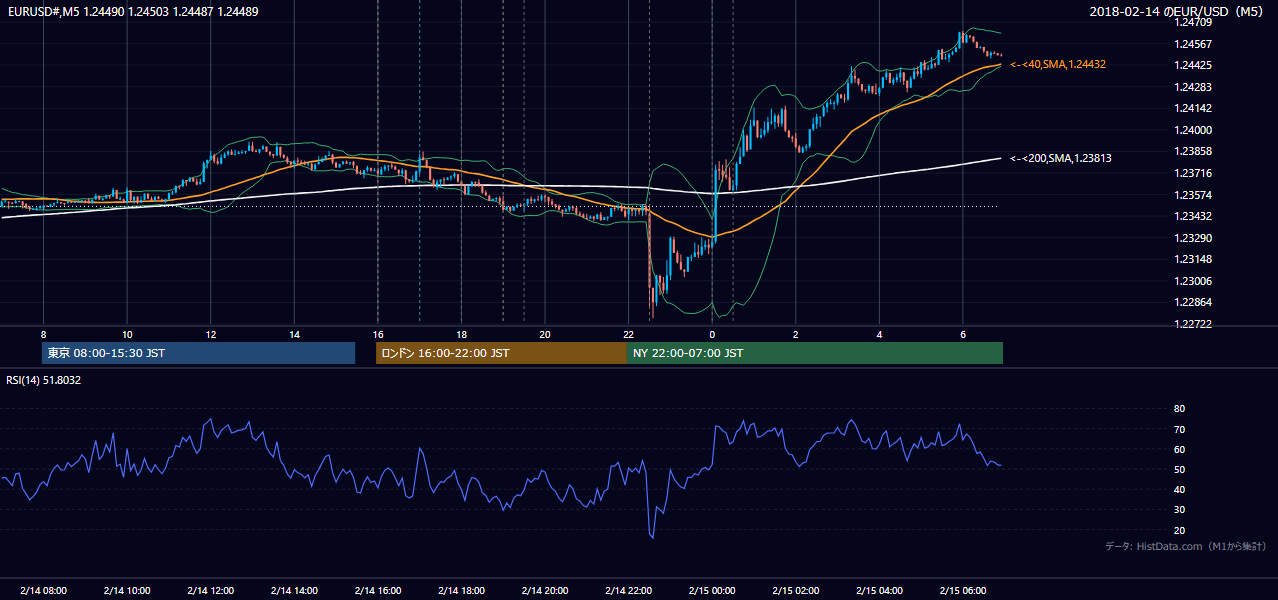Click hour label 18 under the price chart
The height and width of the screenshot is (600, 1278).
point(461,334)
